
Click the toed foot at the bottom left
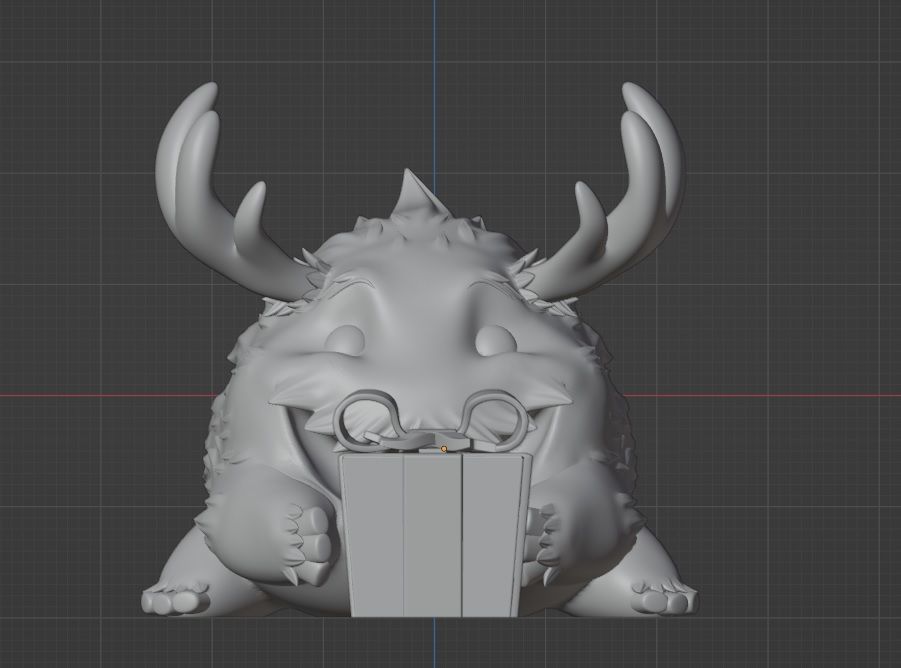pyautogui.click(x=174, y=599)
